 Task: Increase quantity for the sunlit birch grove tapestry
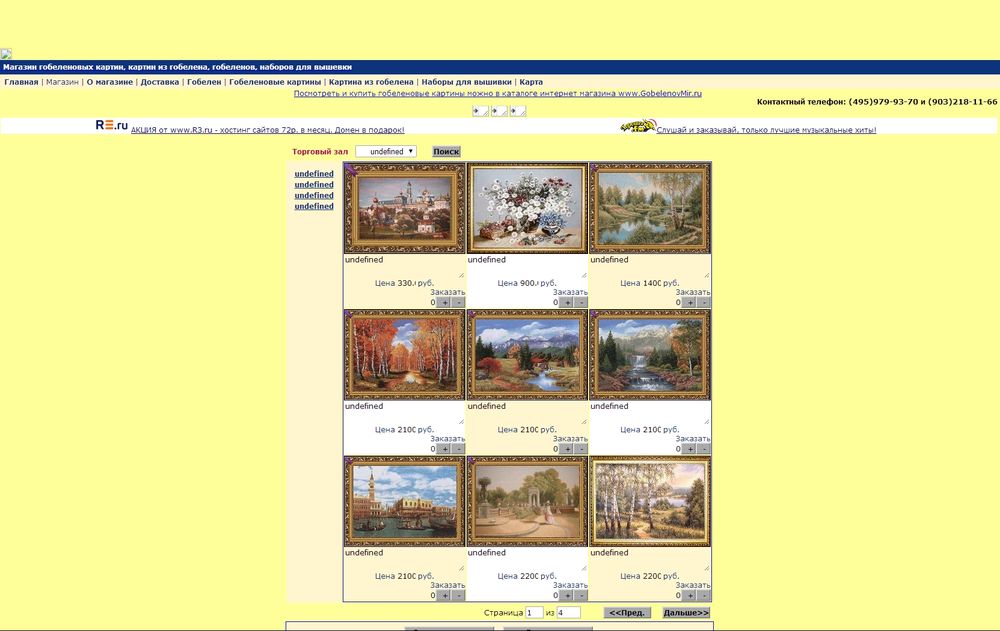[689, 595]
